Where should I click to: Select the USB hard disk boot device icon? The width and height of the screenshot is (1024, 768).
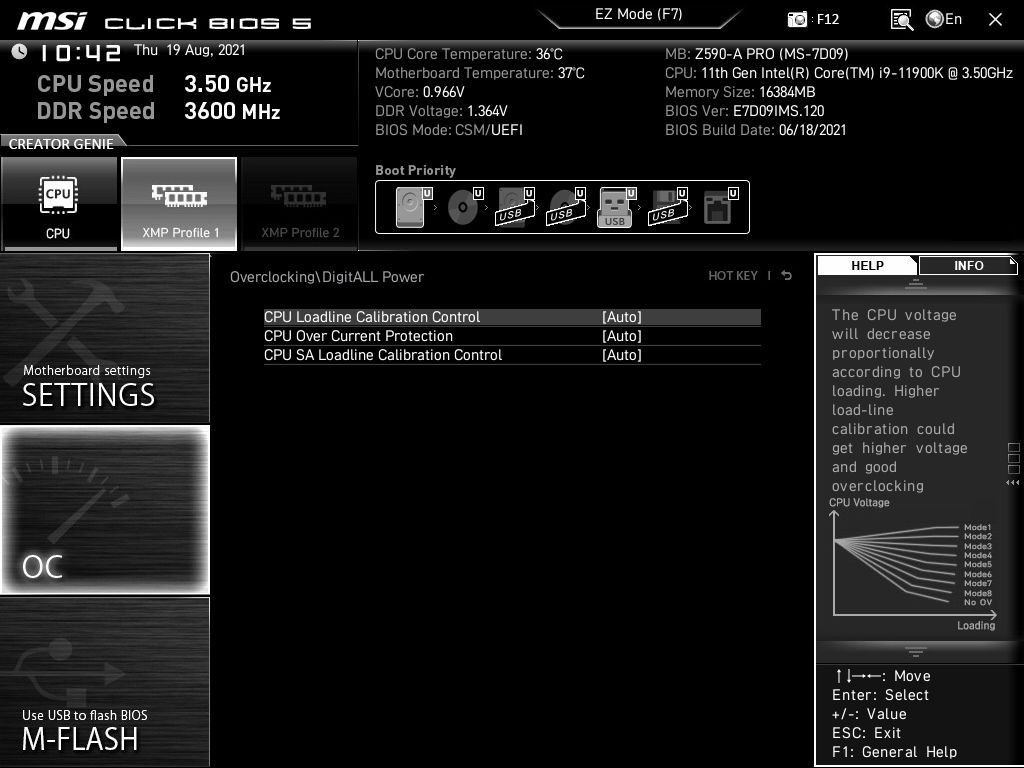click(x=515, y=207)
